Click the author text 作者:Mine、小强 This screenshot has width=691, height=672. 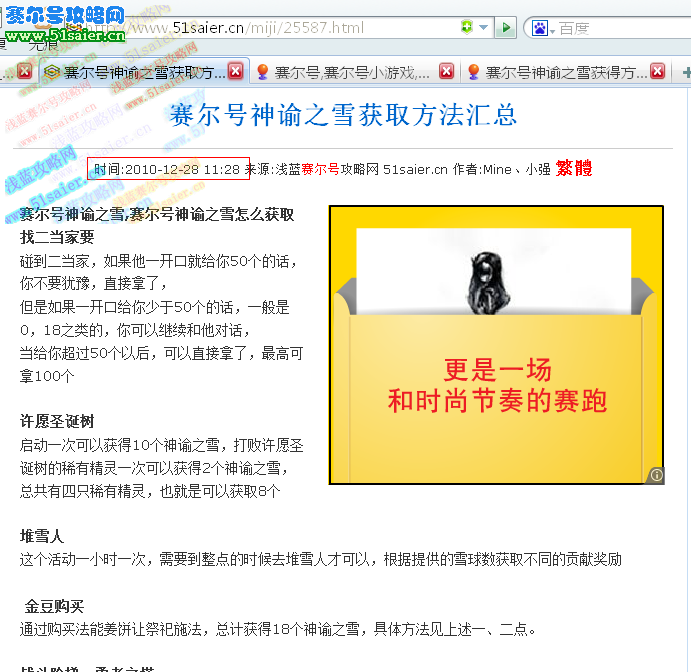click(502, 169)
